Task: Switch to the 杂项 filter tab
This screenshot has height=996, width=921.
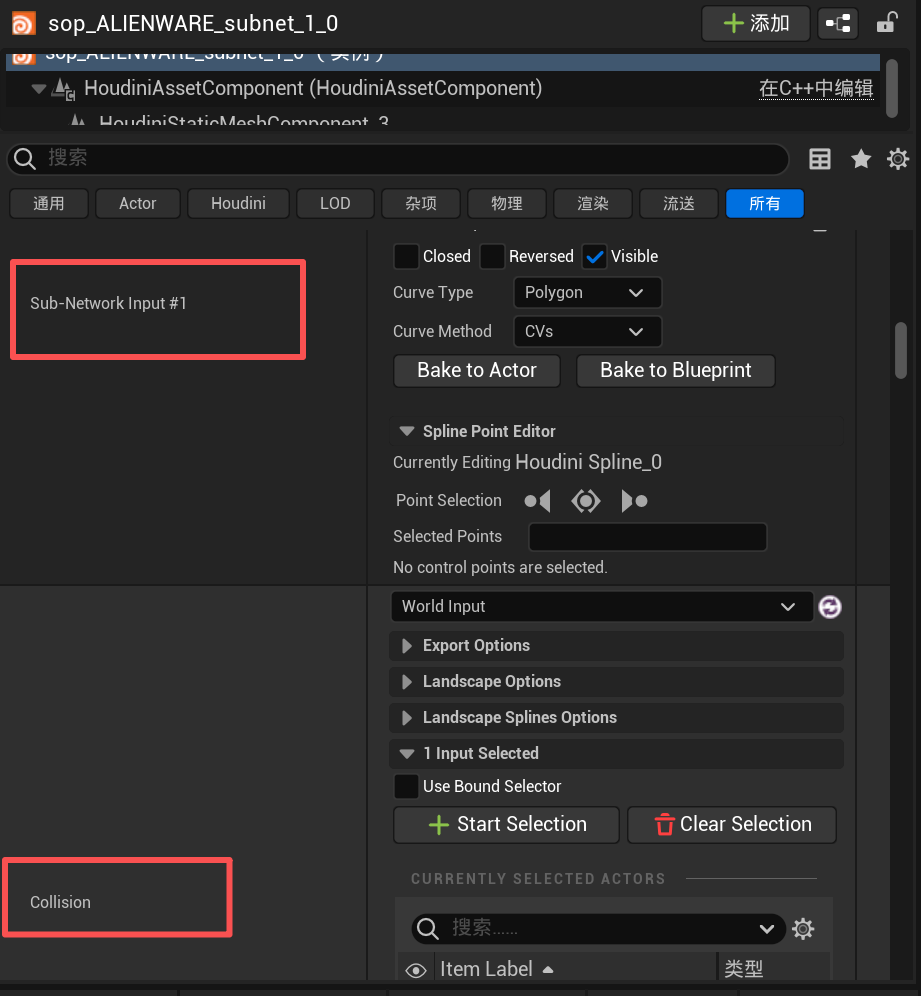Action: [x=420, y=203]
